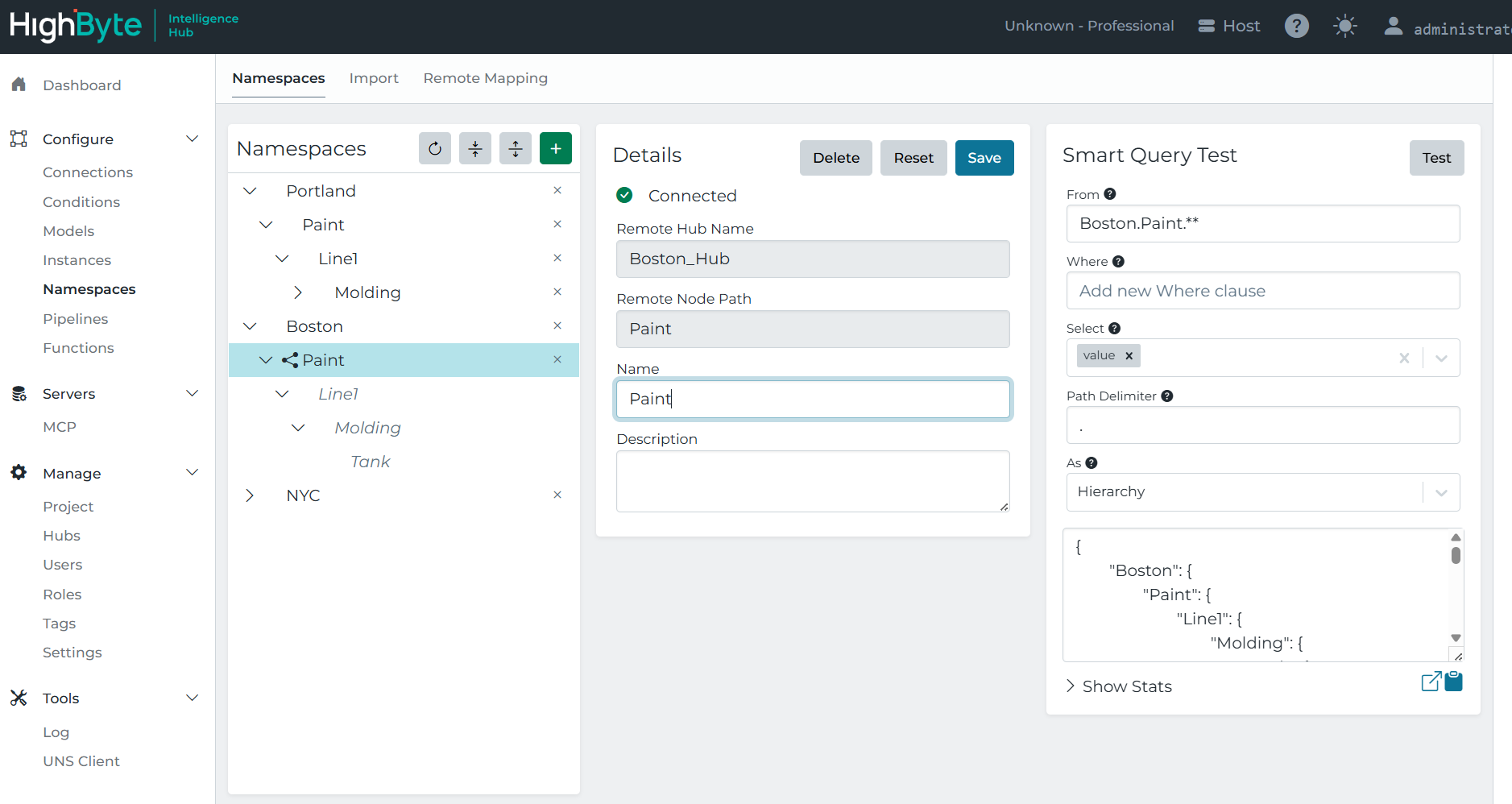This screenshot has height=804, width=1512.
Task: Copy query result to clipboard
Action: tap(1454, 682)
